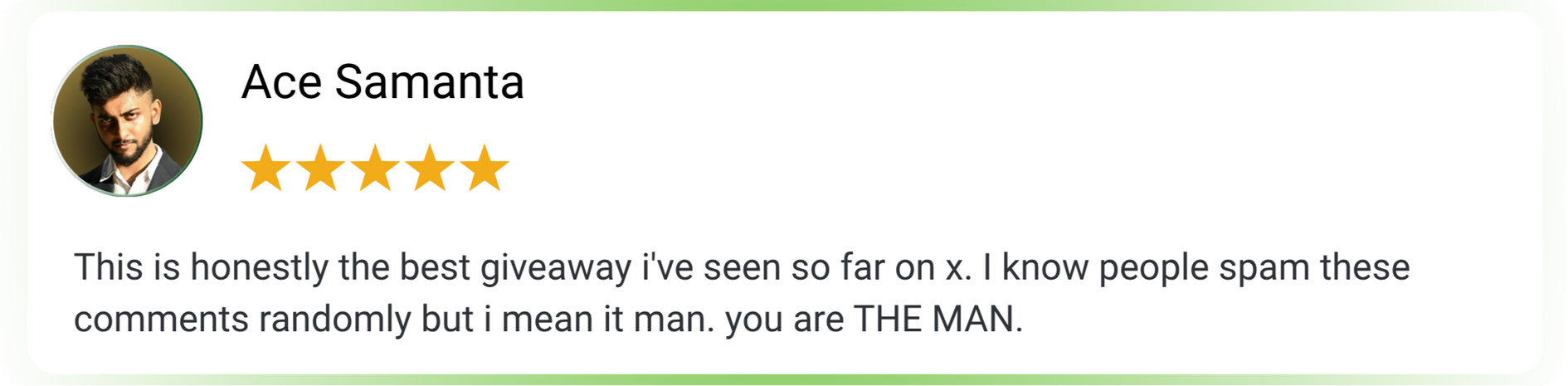The image size is (1568, 386).
Task: Click the word "Ace" in the name
Action: tap(281, 82)
